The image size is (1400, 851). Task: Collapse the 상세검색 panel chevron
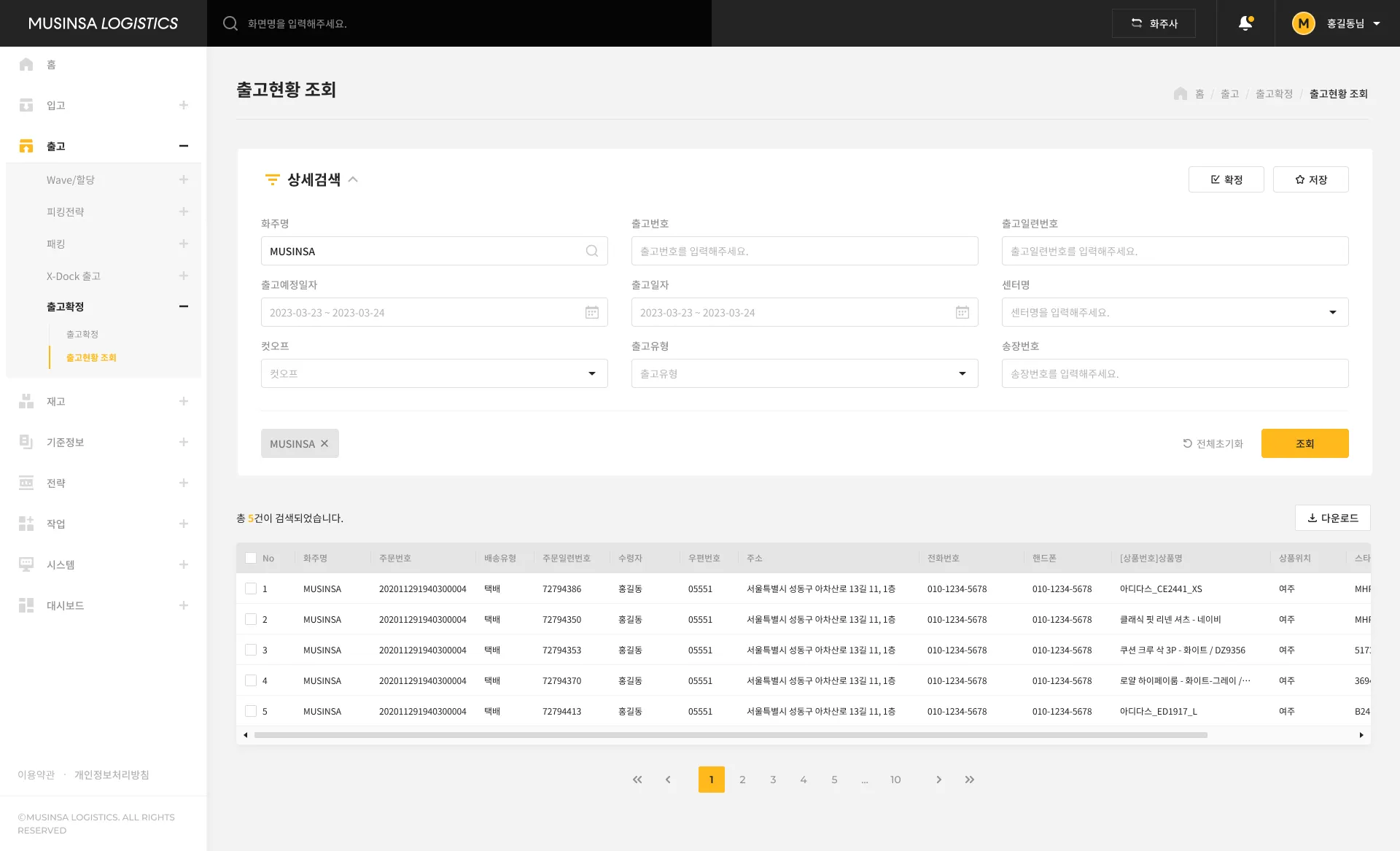point(353,179)
